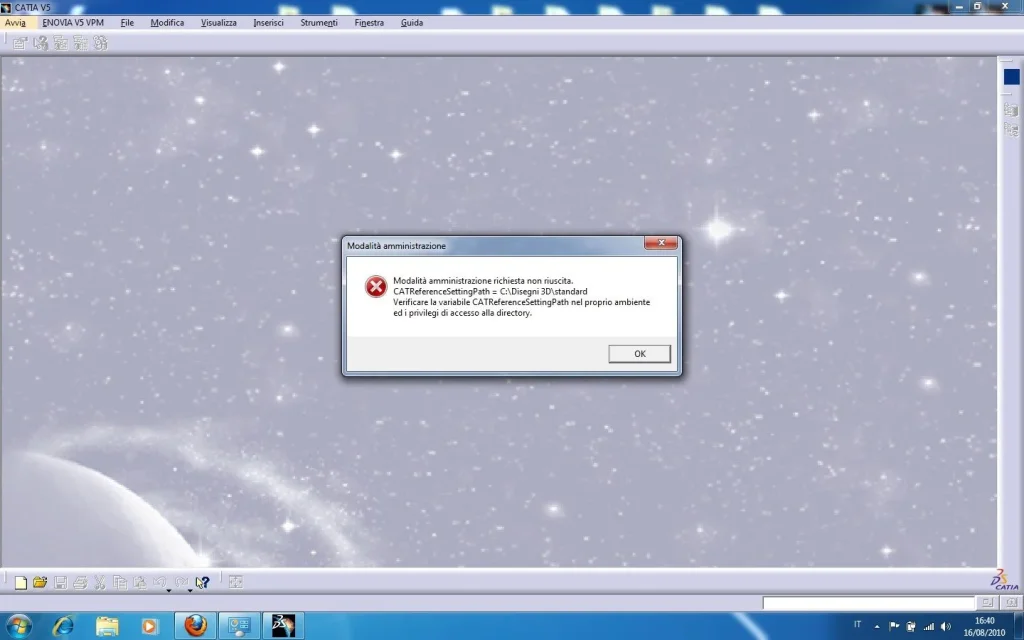The height and width of the screenshot is (640, 1024).
Task: Click the volume speaker icon in system tray
Action: 946,626
